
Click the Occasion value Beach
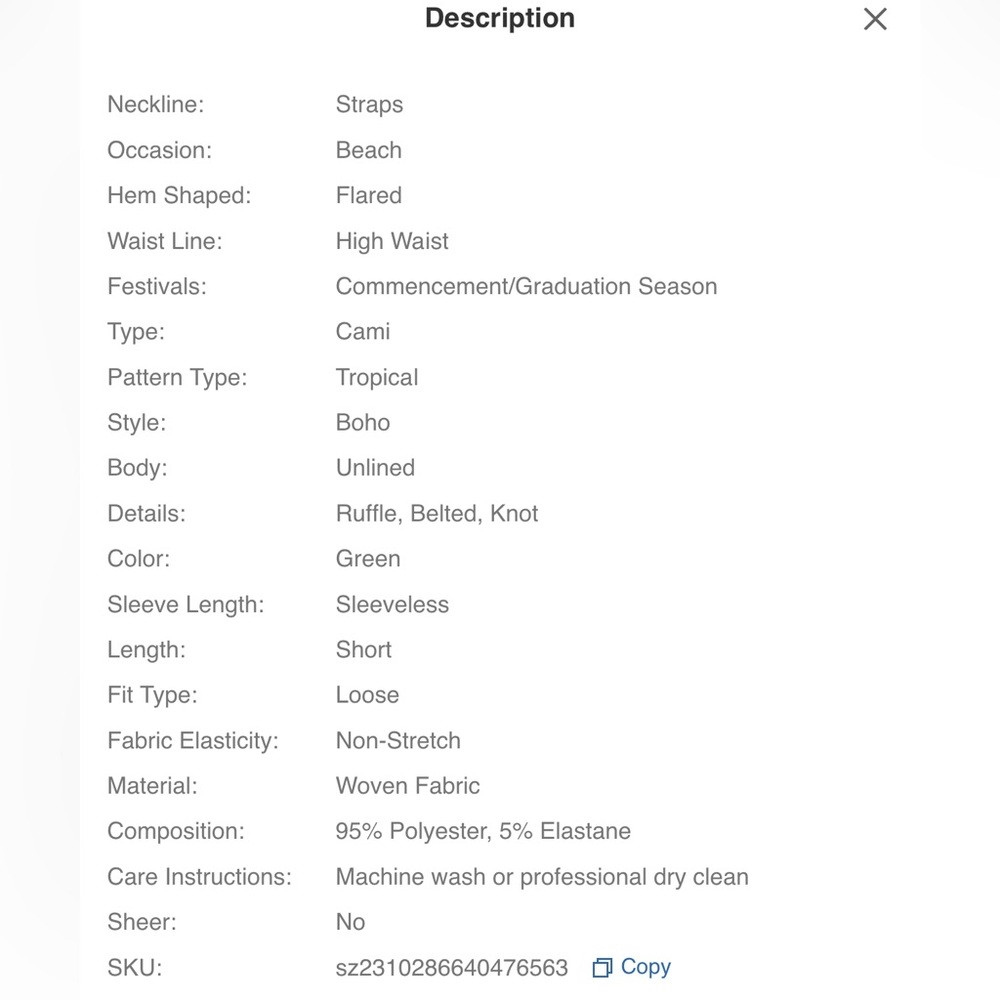click(x=369, y=151)
